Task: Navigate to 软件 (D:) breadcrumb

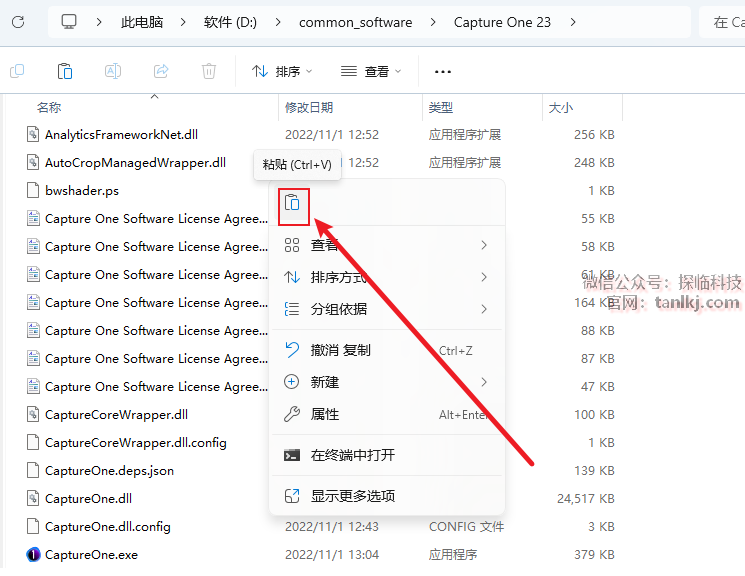Action: [230, 22]
